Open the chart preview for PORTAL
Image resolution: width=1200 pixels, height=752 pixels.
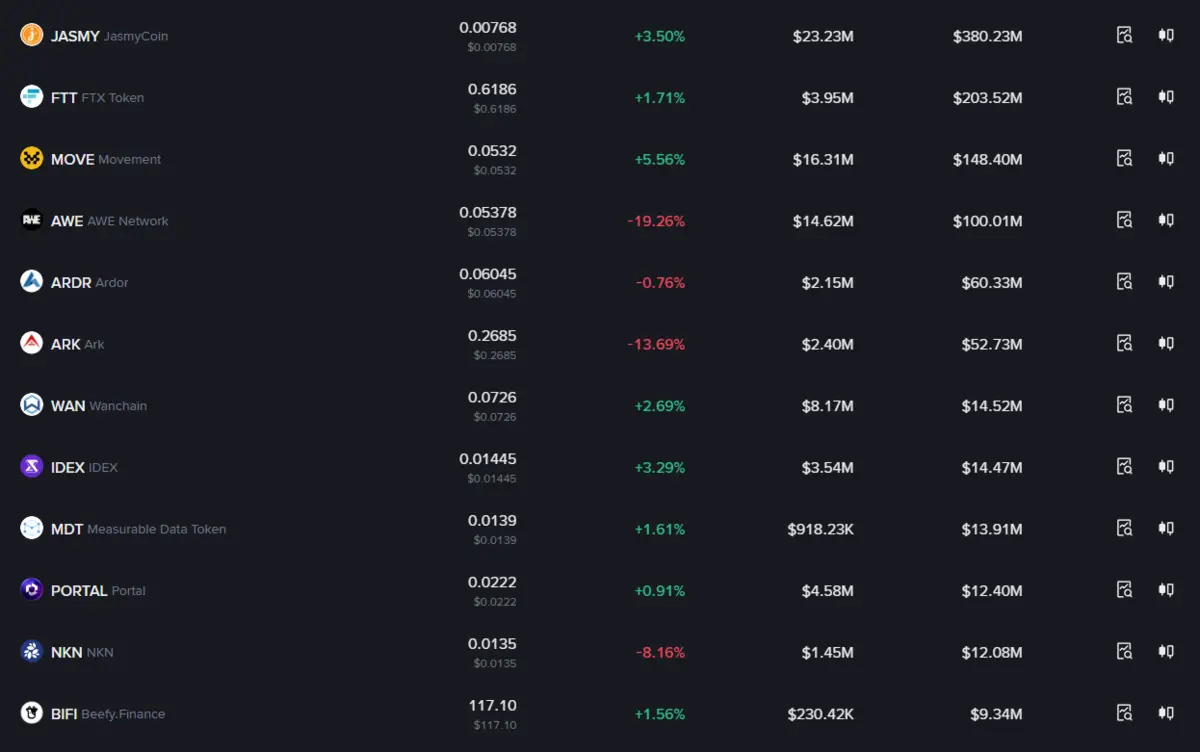[1124, 590]
